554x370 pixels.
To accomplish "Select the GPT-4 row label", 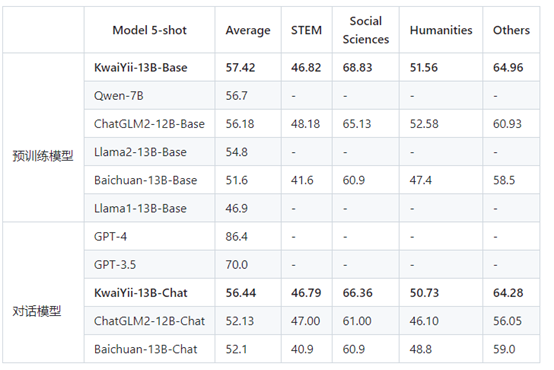I will (110, 236).
